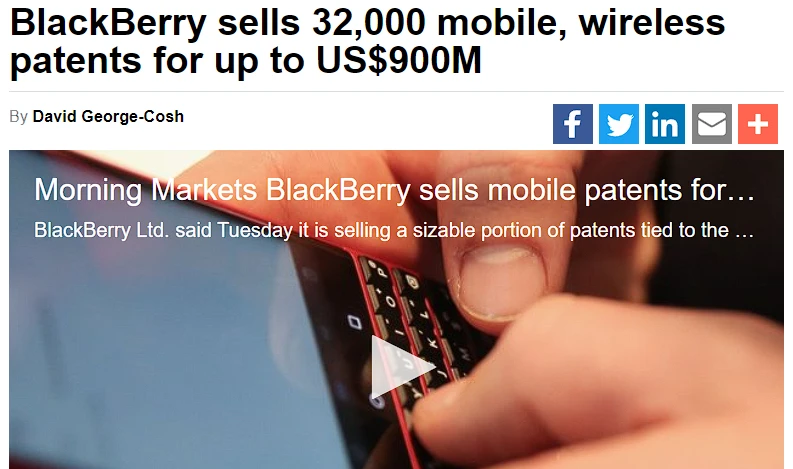Open author David George-Cosh's page

click(x=108, y=116)
